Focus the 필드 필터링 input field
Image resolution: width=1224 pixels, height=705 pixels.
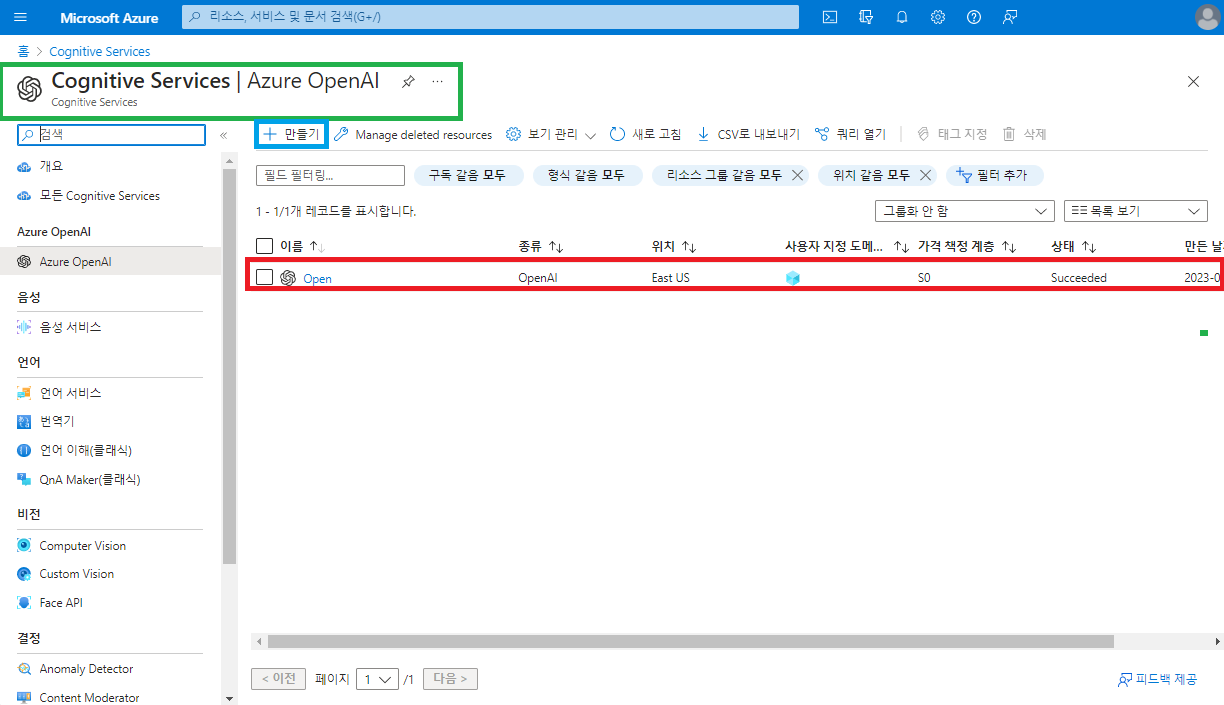pyautogui.click(x=331, y=175)
